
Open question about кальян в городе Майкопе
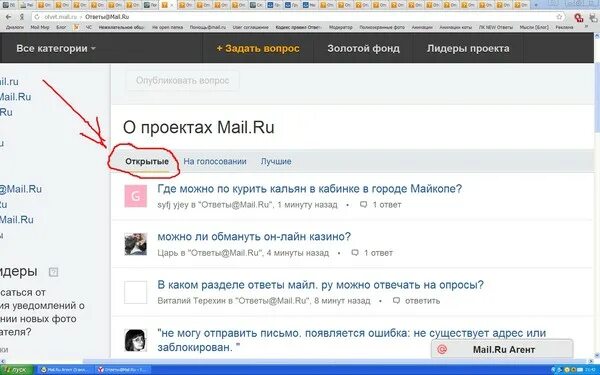point(310,189)
